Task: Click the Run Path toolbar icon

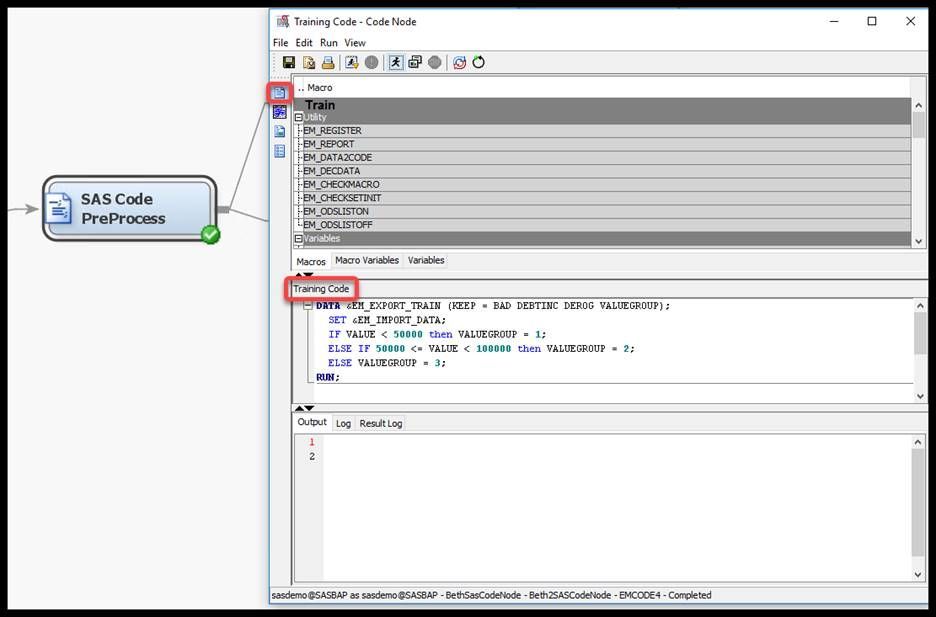Action: (352, 62)
